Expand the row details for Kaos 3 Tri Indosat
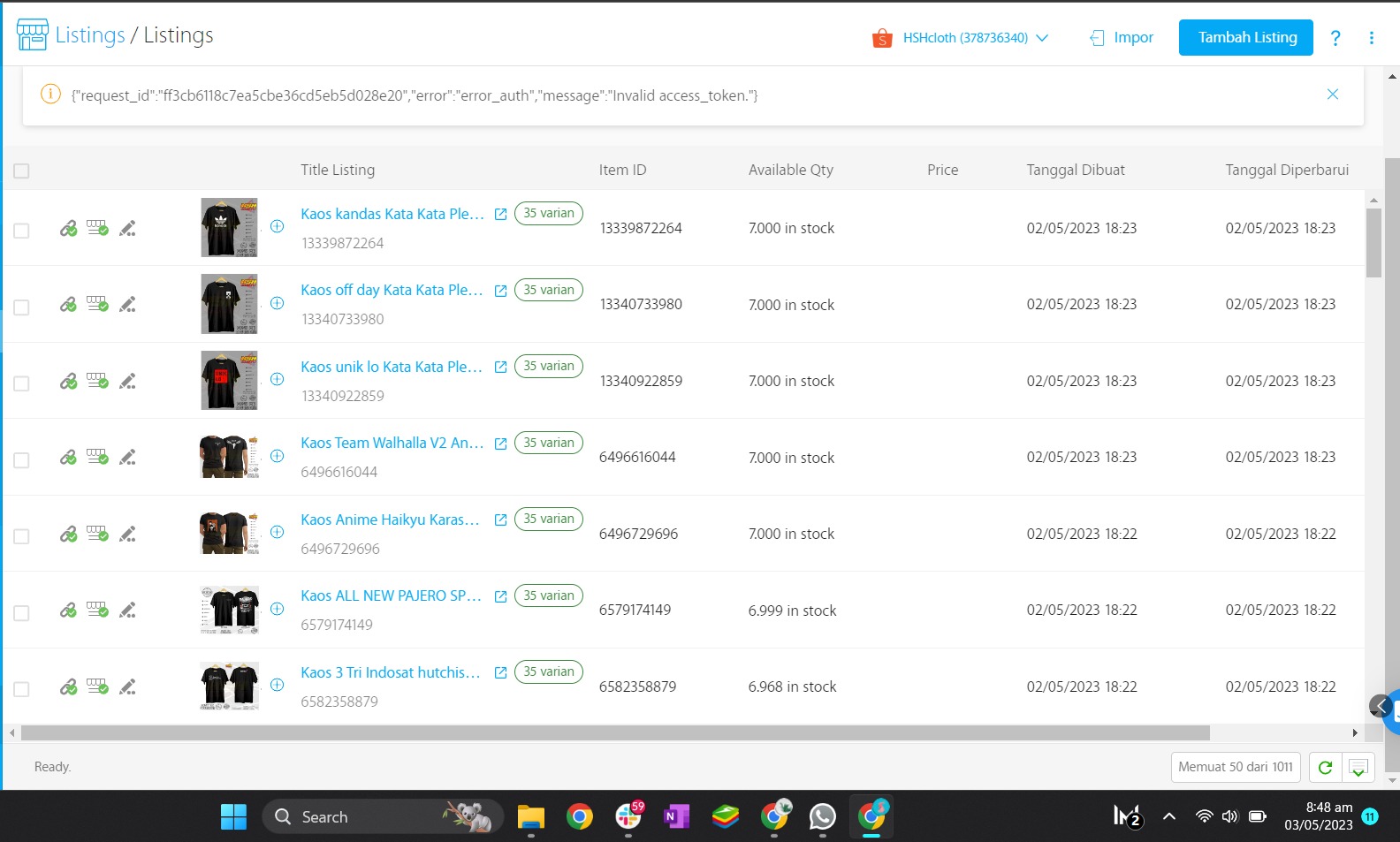The image size is (1400, 842). [277, 685]
